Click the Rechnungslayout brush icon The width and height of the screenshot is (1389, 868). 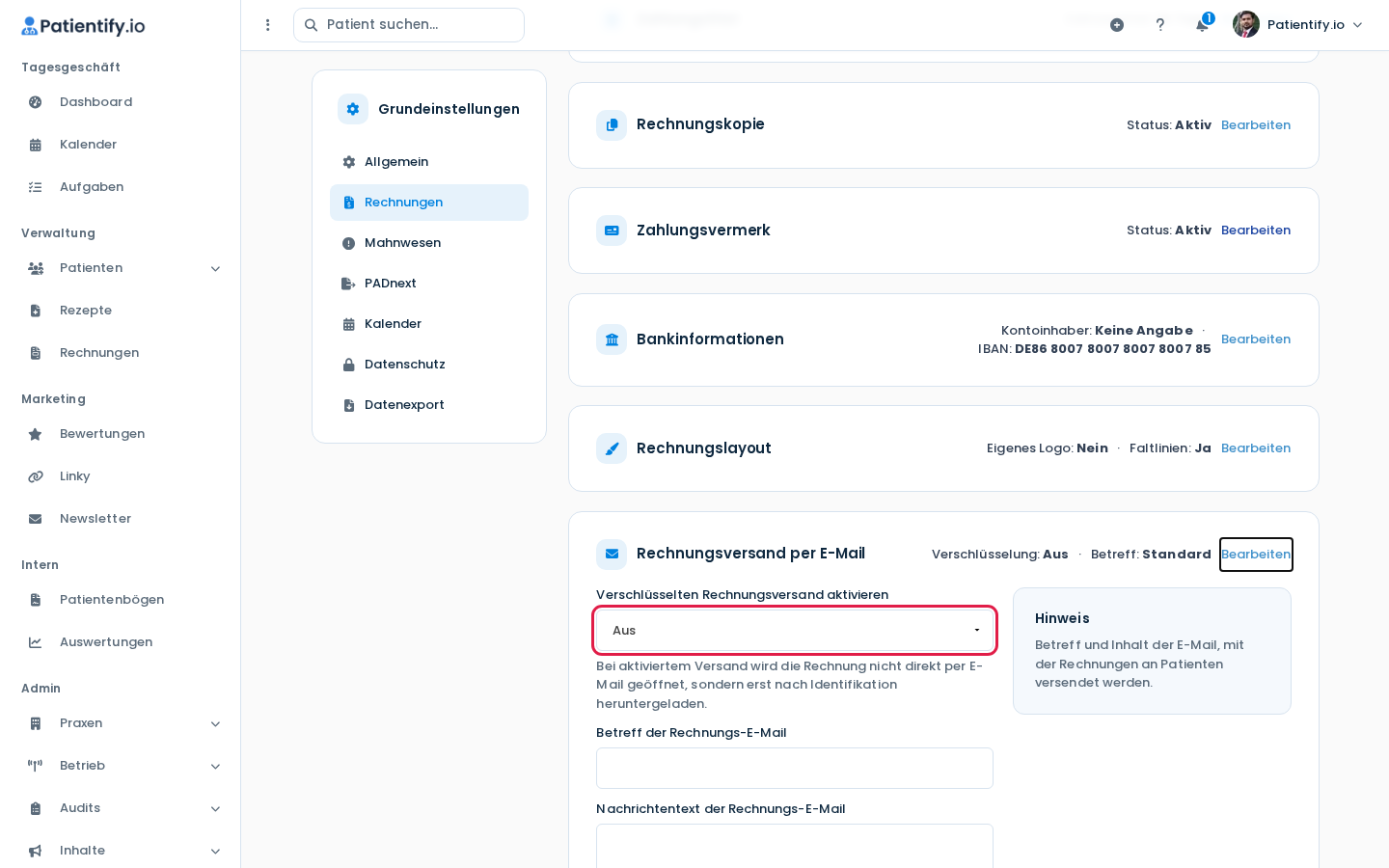[612, 448]
